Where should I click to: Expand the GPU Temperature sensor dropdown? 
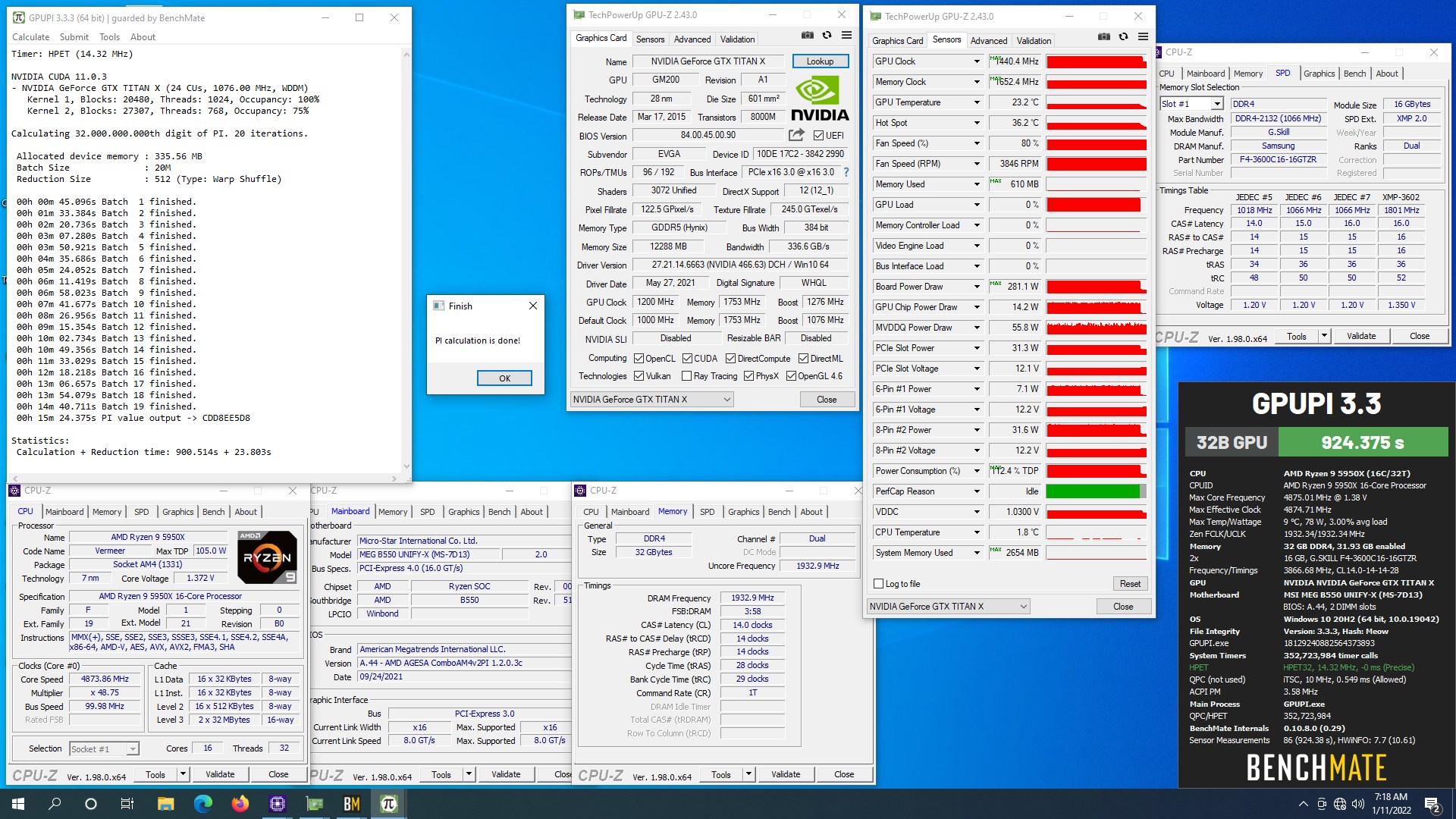977,102
